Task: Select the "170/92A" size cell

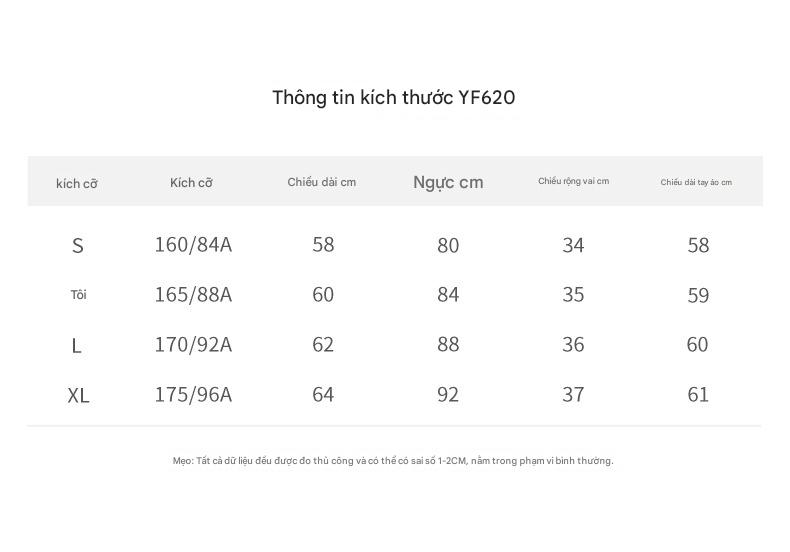Action: click(x=193, y=344)
